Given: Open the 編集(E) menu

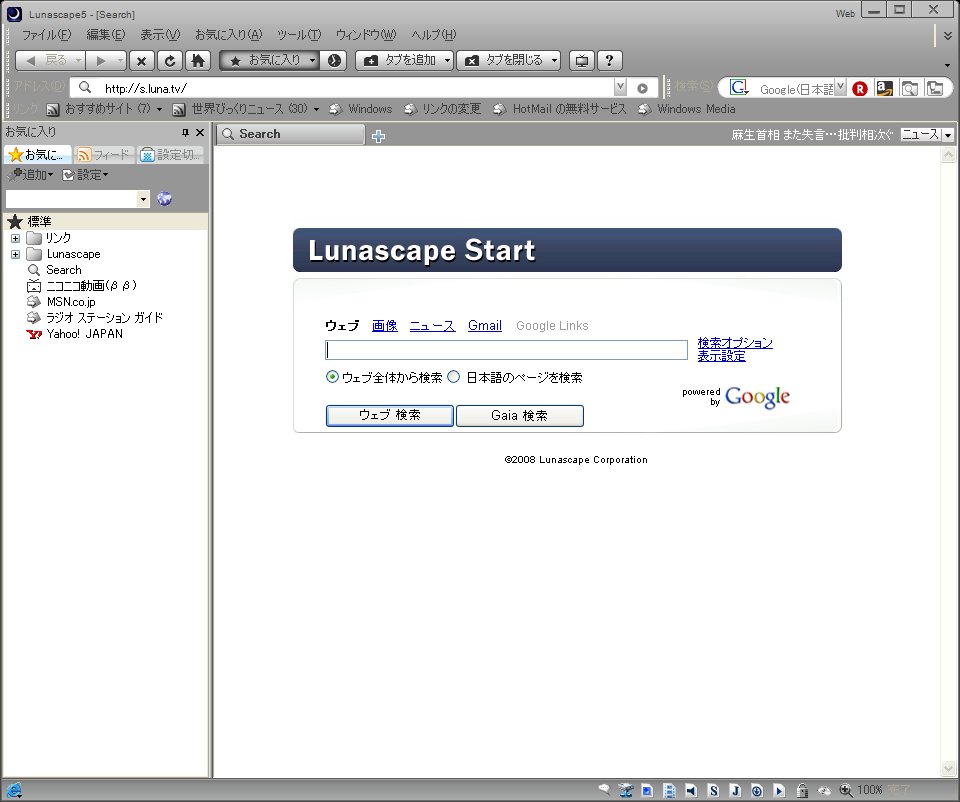Looking at the screenshot, I should click(106, 35).
